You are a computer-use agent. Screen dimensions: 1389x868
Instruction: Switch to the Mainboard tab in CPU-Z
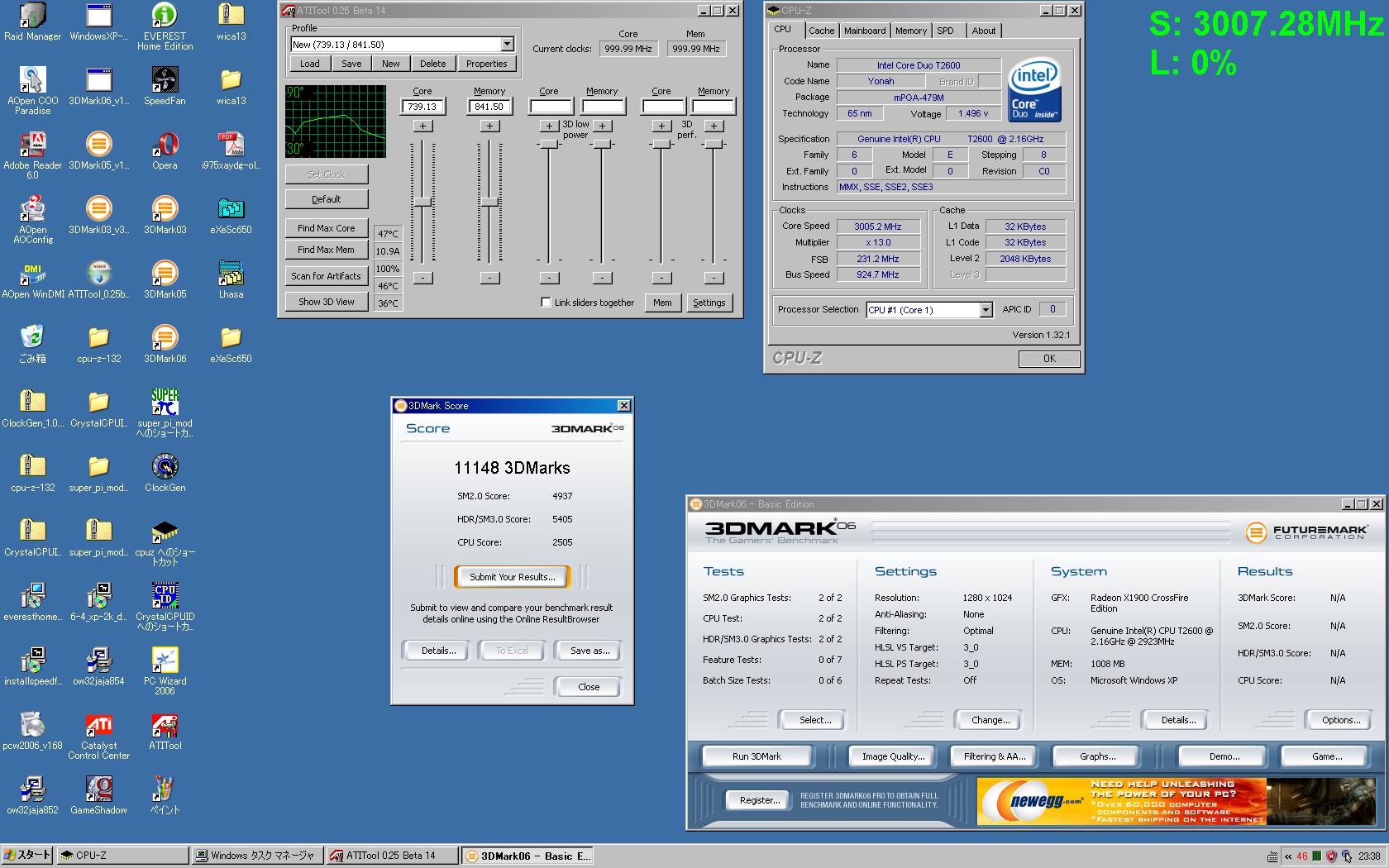(865, 31)
